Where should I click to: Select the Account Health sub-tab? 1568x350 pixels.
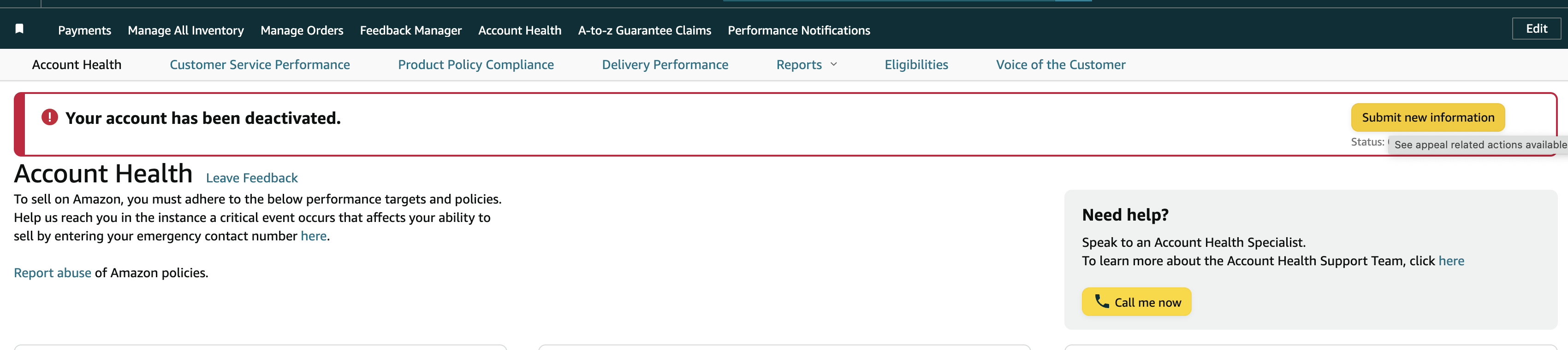click(x=77, y=64)
